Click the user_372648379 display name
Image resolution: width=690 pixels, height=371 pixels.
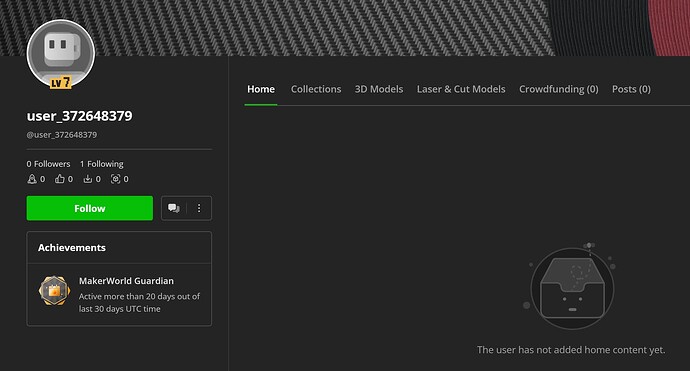(80, 116)
